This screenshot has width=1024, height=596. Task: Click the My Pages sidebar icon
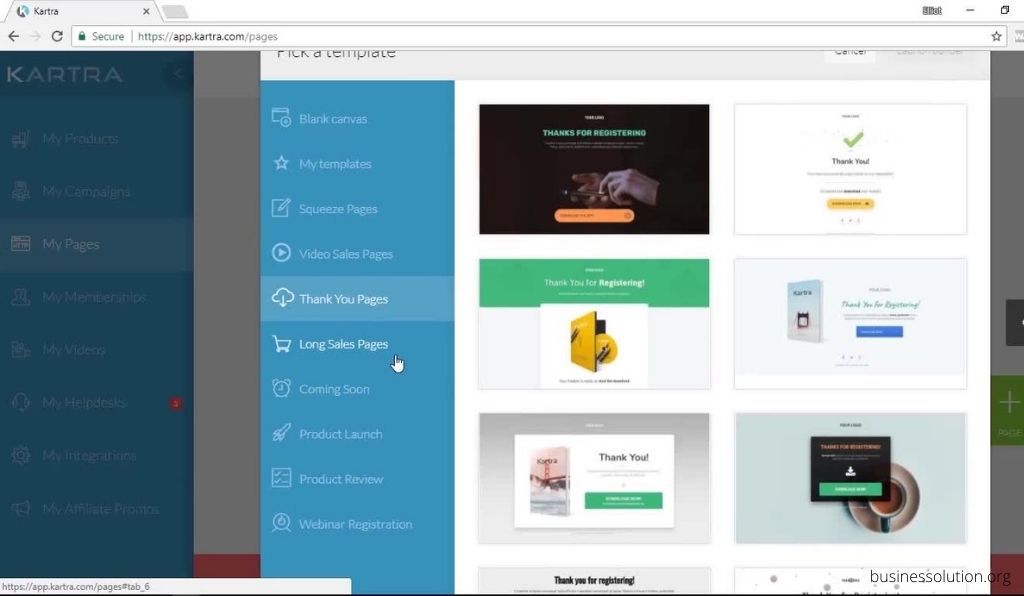(x=21, y=244)
